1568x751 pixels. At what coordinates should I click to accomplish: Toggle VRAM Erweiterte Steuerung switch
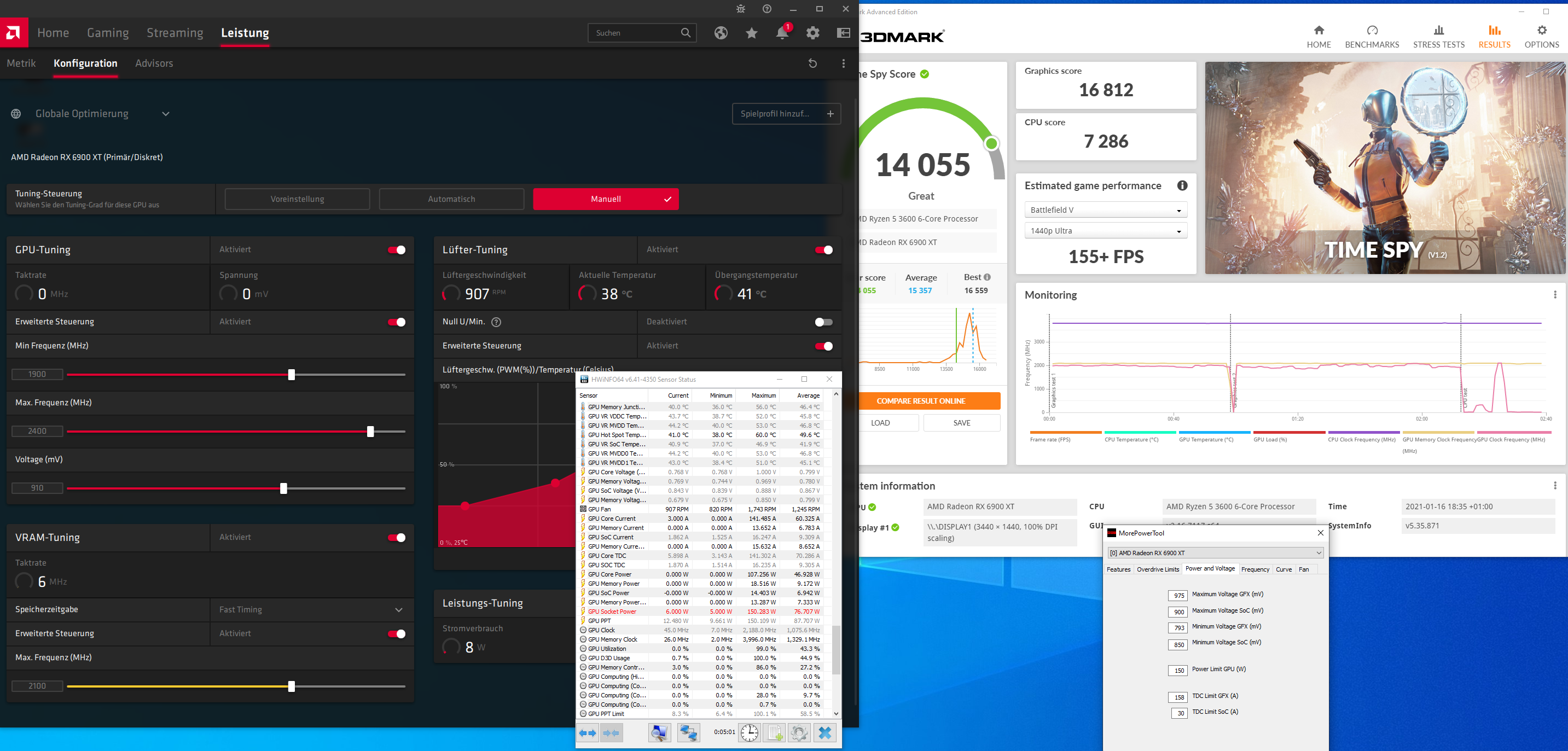[x=397, y=634]
